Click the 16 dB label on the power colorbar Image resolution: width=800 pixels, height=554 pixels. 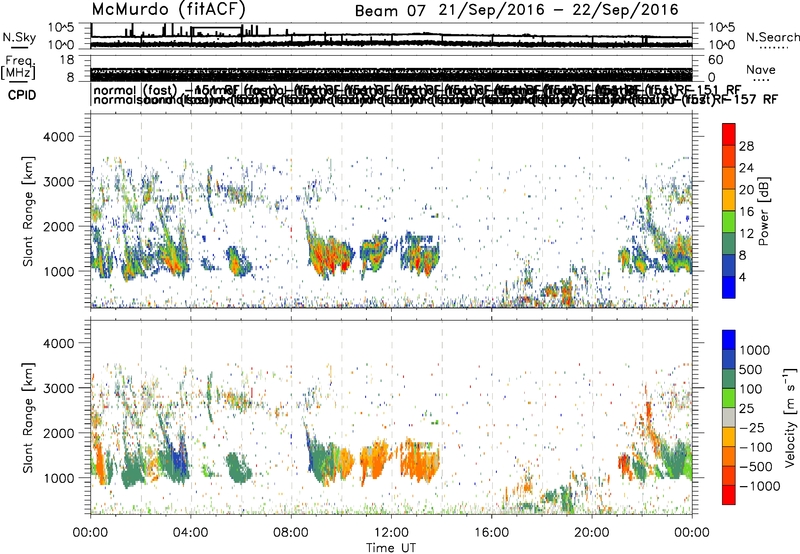[x=746, y=212]
